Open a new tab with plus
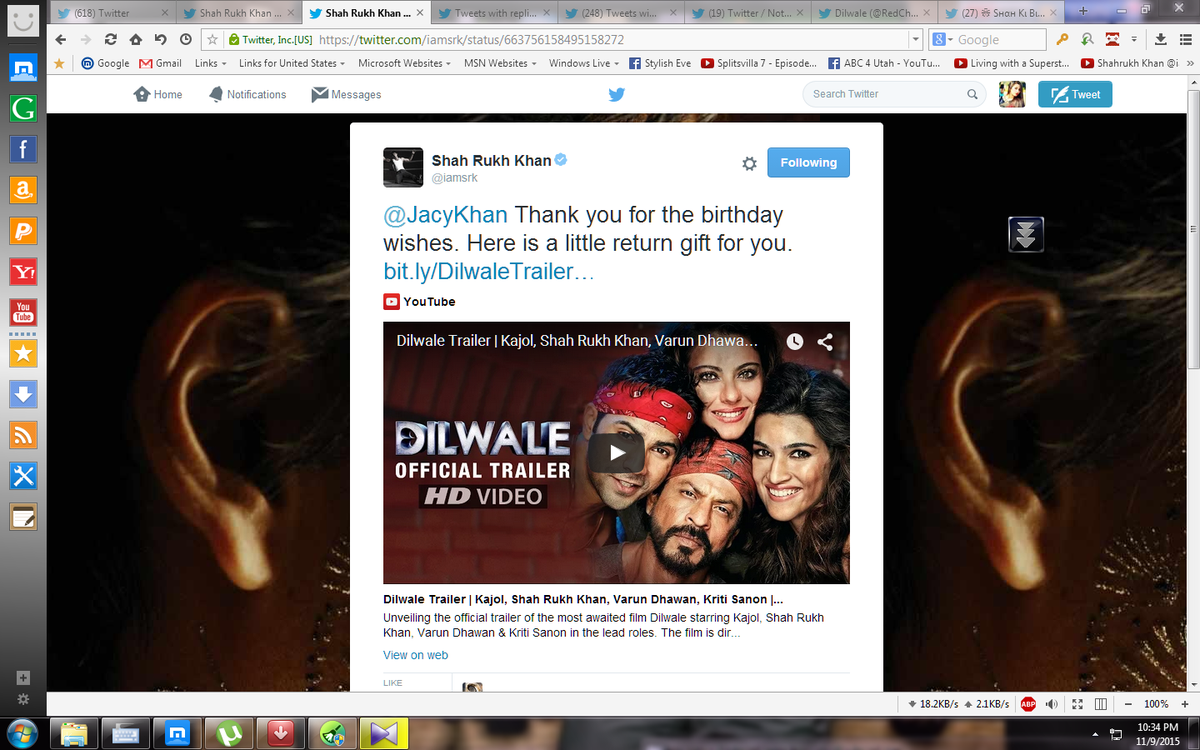Image resolution: width=1200 pixels, height=750 pixels. tap(1083, 12)
